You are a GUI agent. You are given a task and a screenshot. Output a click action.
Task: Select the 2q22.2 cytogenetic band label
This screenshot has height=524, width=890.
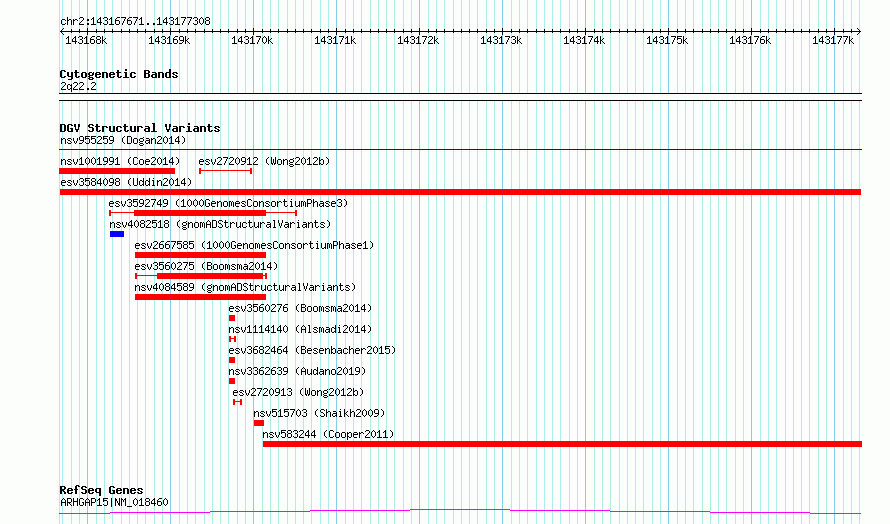tap(78, 86)
